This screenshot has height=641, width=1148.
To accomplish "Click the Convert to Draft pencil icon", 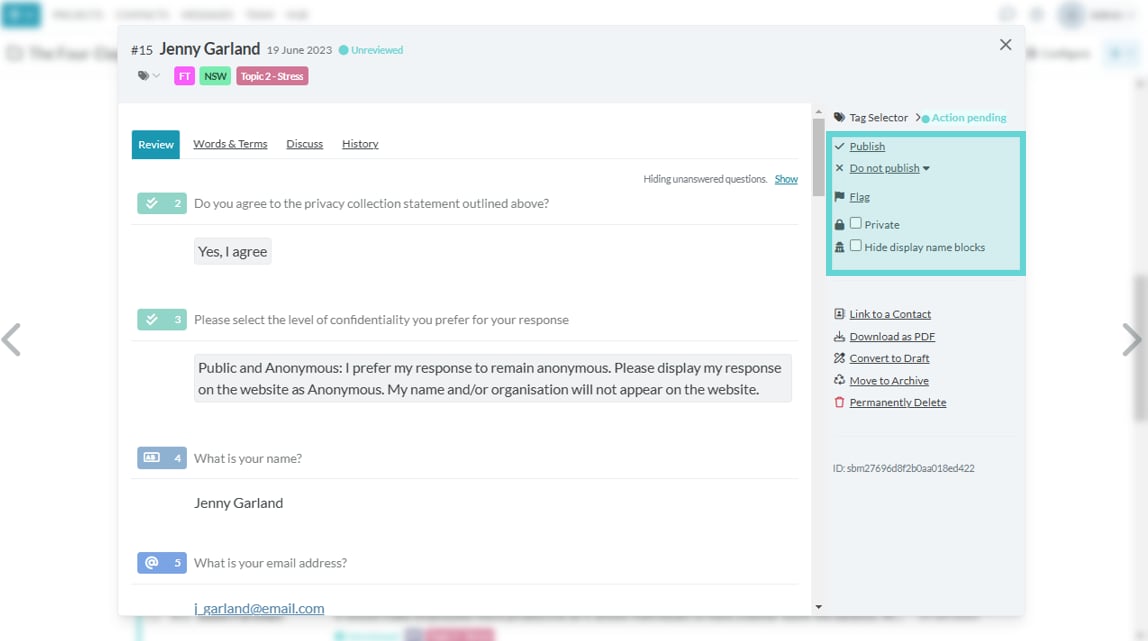I will click(839, 359).
